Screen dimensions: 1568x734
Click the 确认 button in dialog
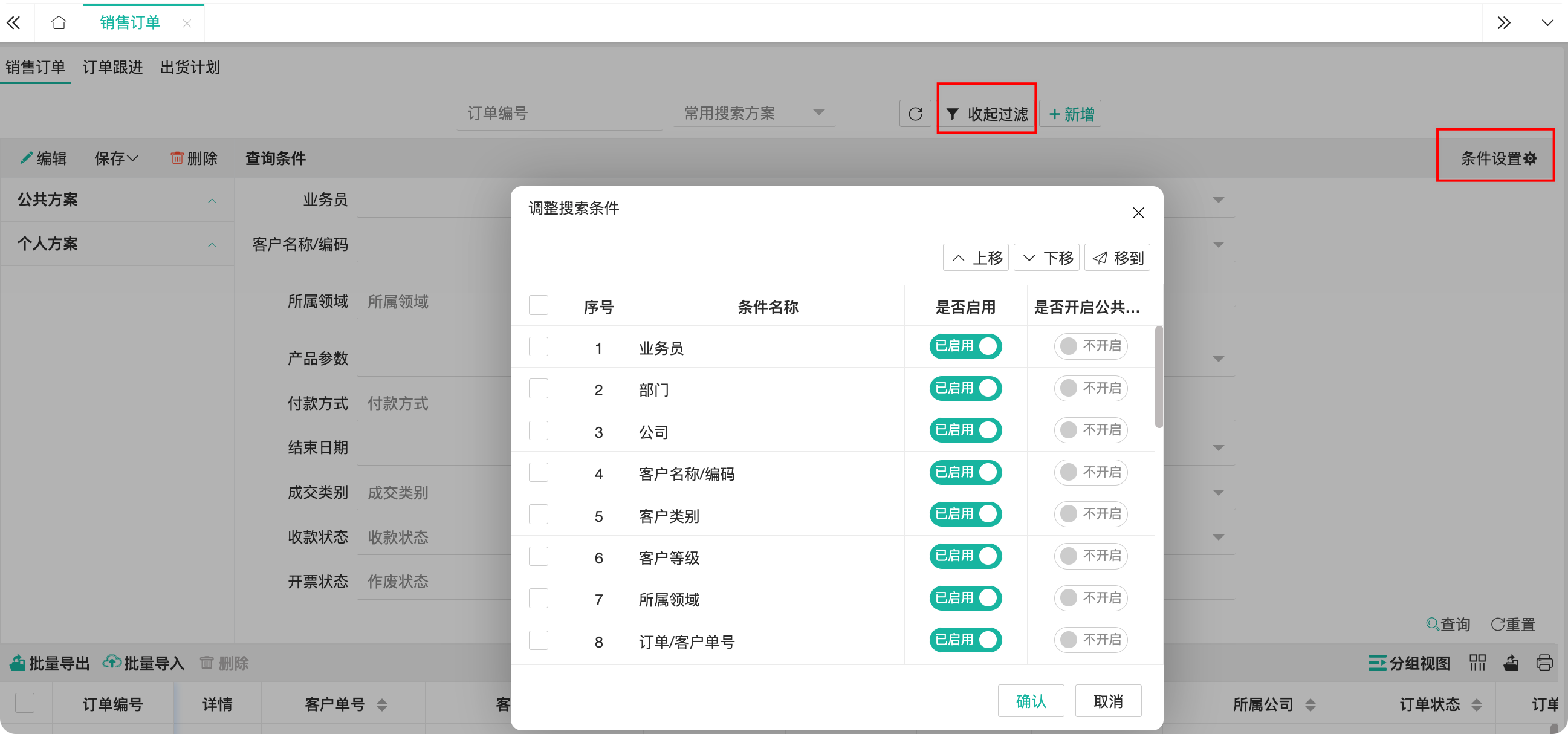(x=1031, y=701)
